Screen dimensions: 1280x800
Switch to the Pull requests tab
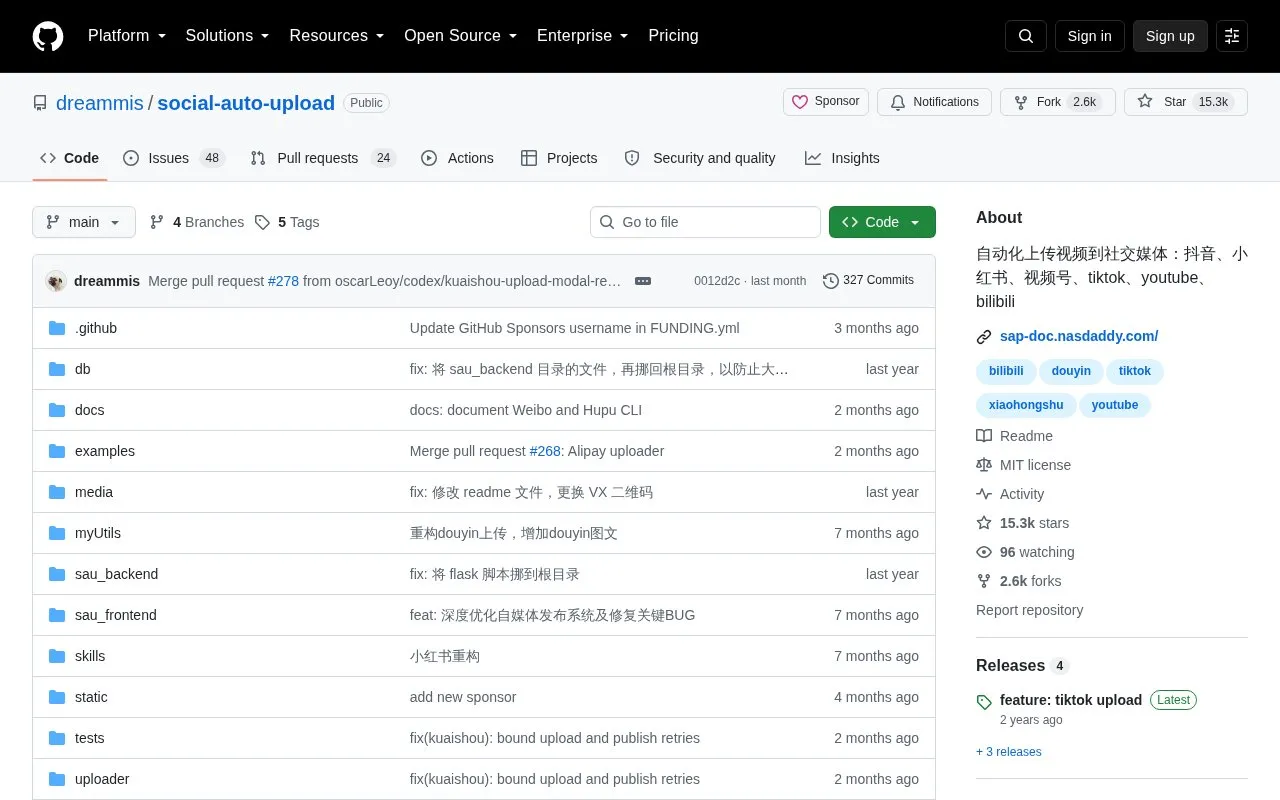point(323,158)
